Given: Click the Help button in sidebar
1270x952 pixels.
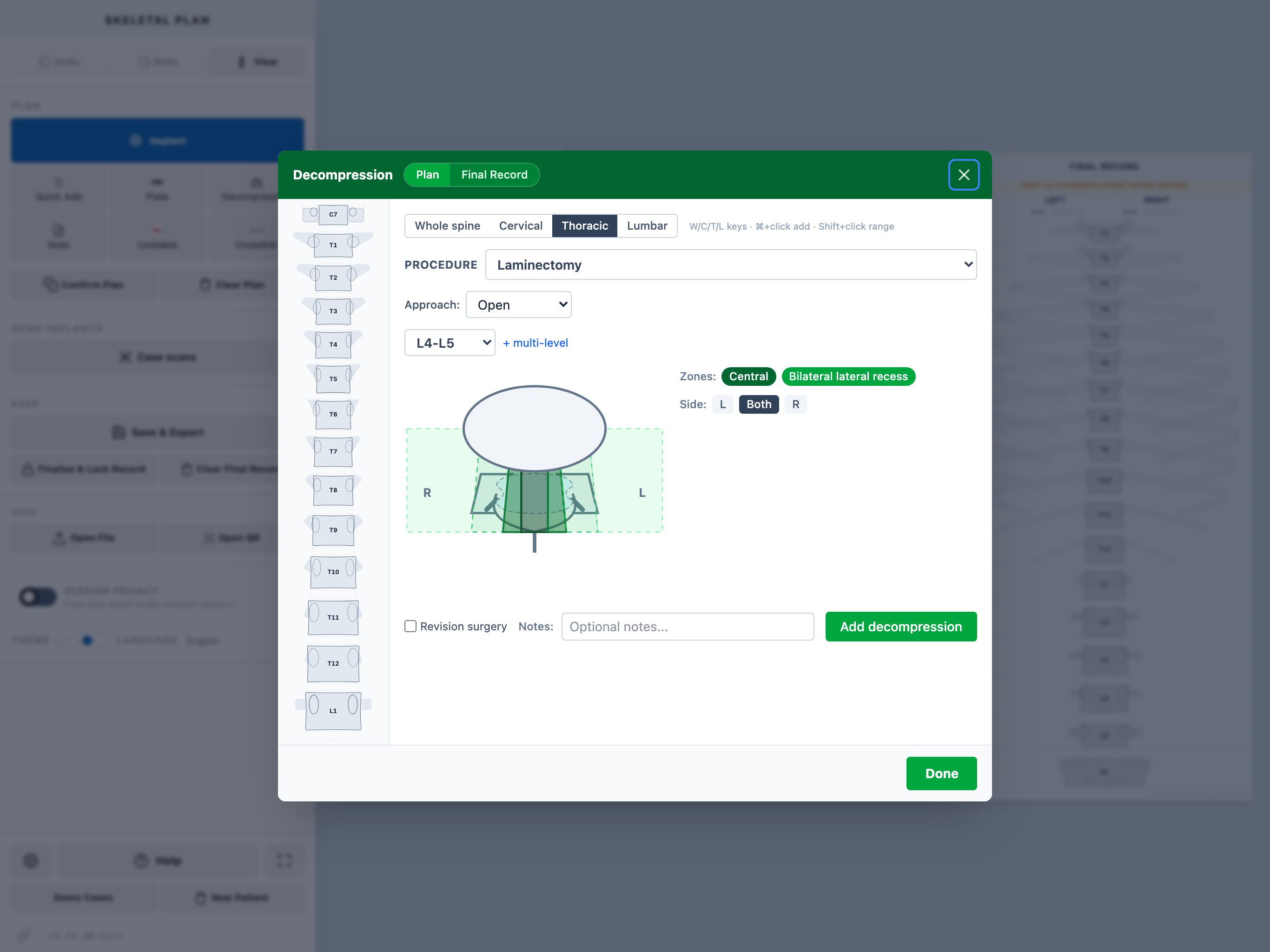Looking at the screenshot, I should pyautogui.click(x=157, y=861).
